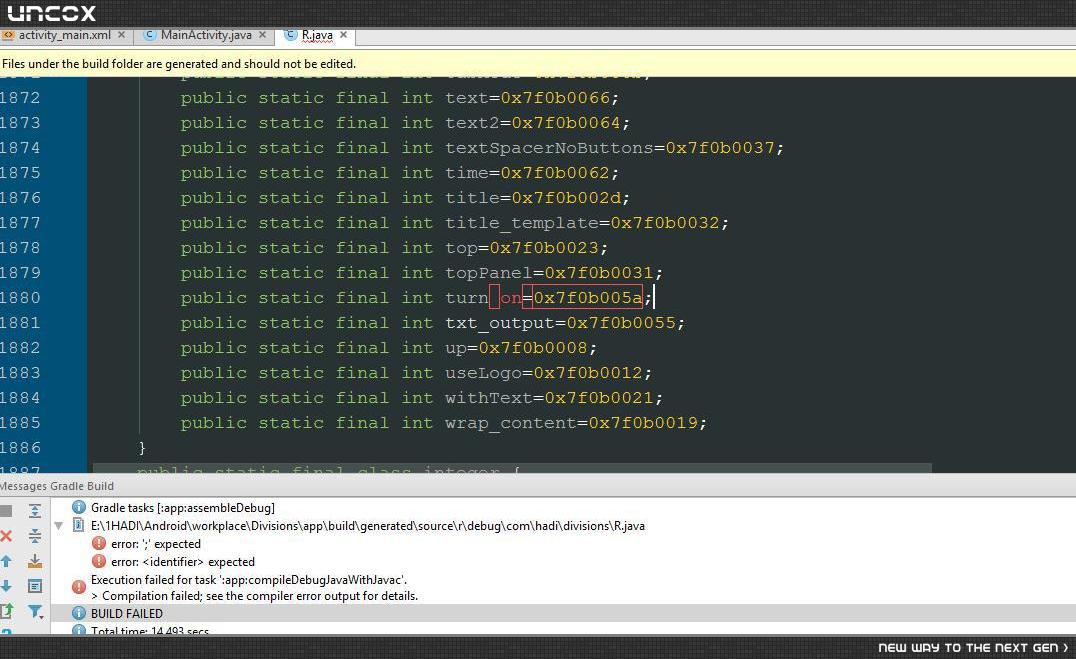This screenshot has width=1076, height=659.
Task: Click the XML file icon on activity_main.xml tab
Action: point(8,34)
